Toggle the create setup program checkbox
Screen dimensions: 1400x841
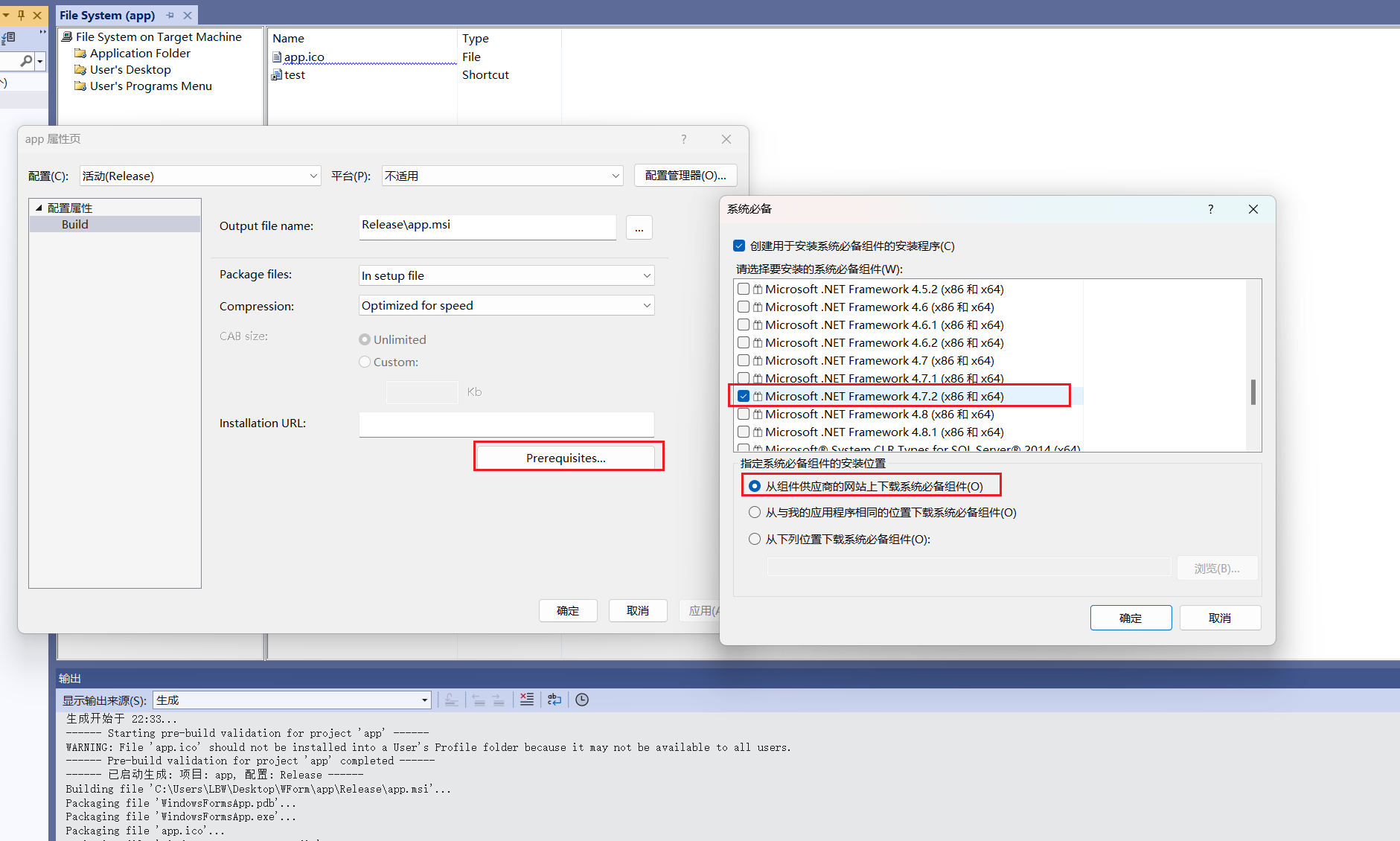739,246
